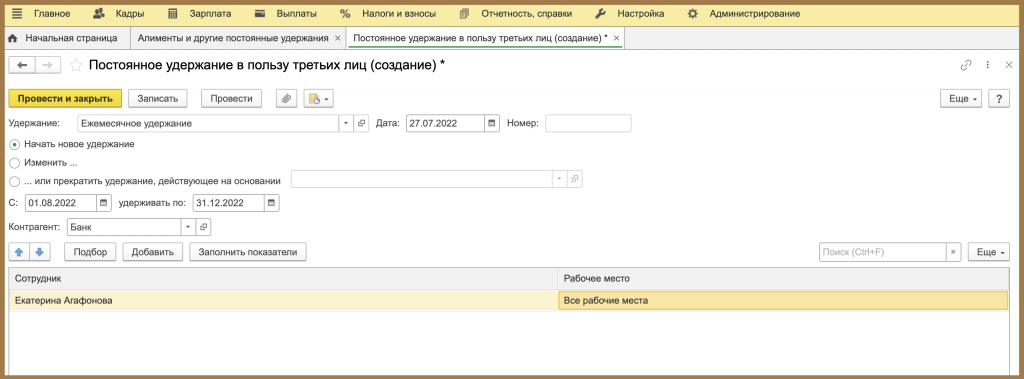The image size is (1024, 379).
Task: Click the end date field 31.12.2022
Action: coord(228,203)
